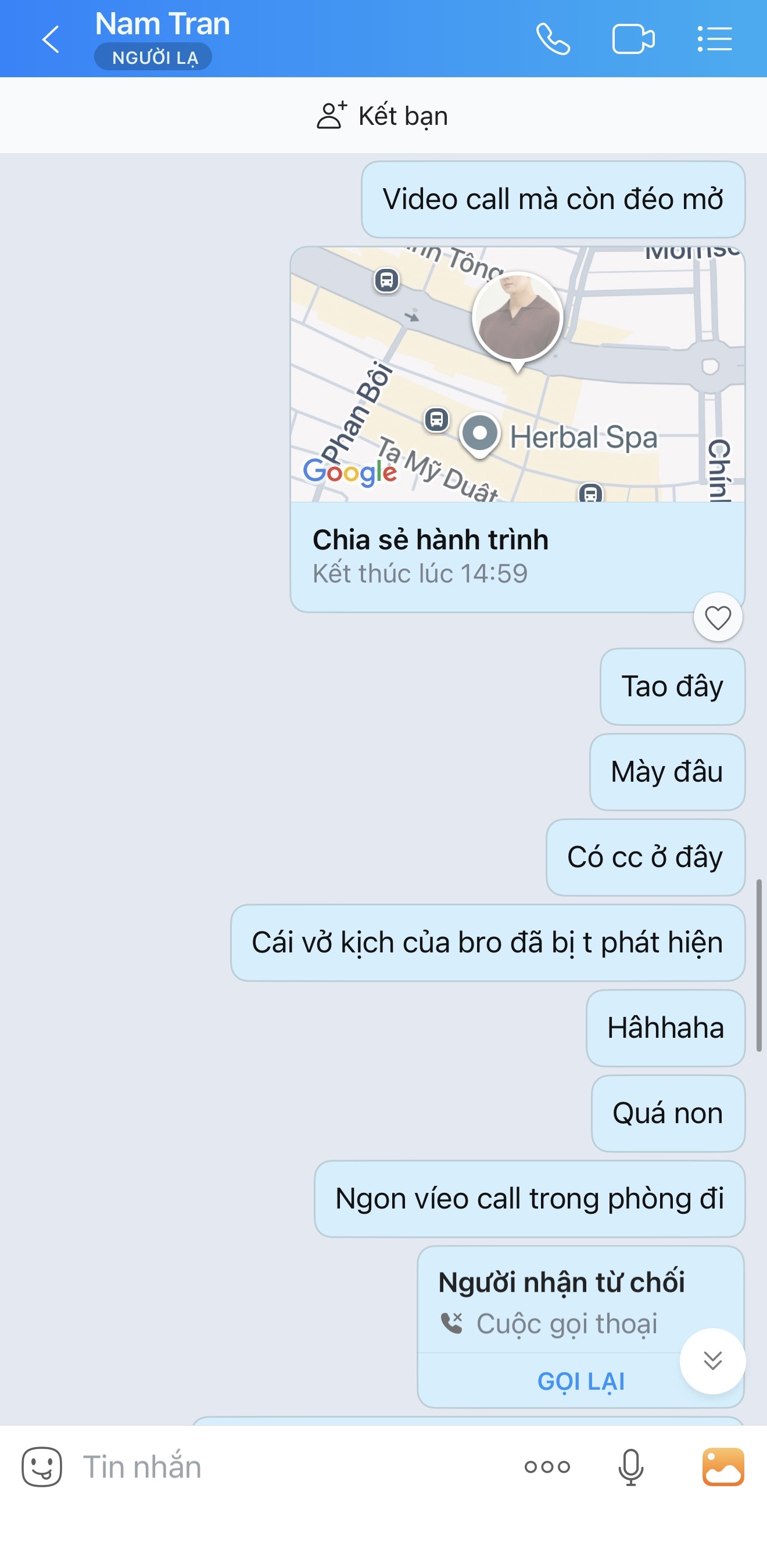Click the chat scrollbar on the right edge
Viewport: 767px width, 1568px height.
click(759, 965)
